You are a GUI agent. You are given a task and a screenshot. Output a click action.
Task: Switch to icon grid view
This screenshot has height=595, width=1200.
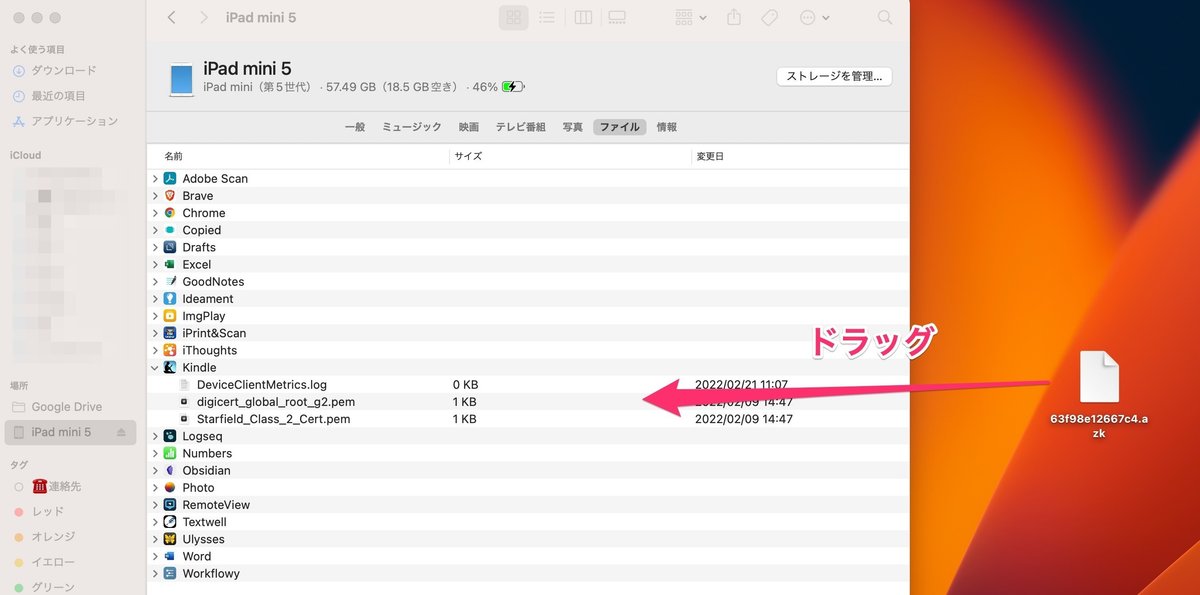(x=514, y=18)
